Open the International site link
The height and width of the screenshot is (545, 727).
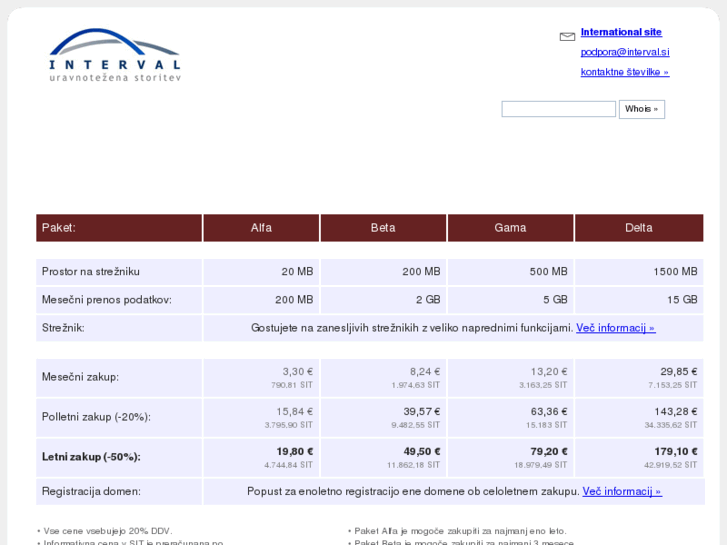[x=621, y=32]
